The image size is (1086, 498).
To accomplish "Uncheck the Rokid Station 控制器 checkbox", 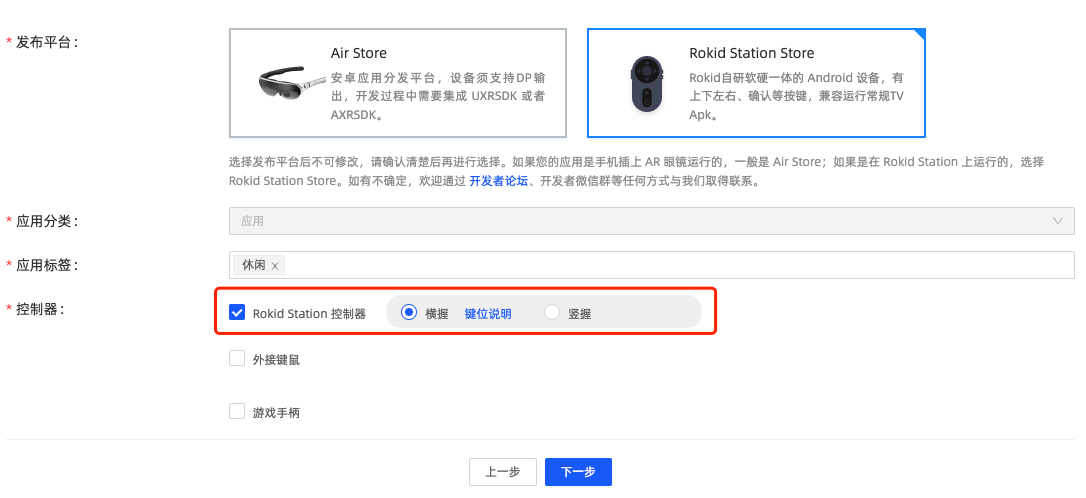I will point(237,312).
